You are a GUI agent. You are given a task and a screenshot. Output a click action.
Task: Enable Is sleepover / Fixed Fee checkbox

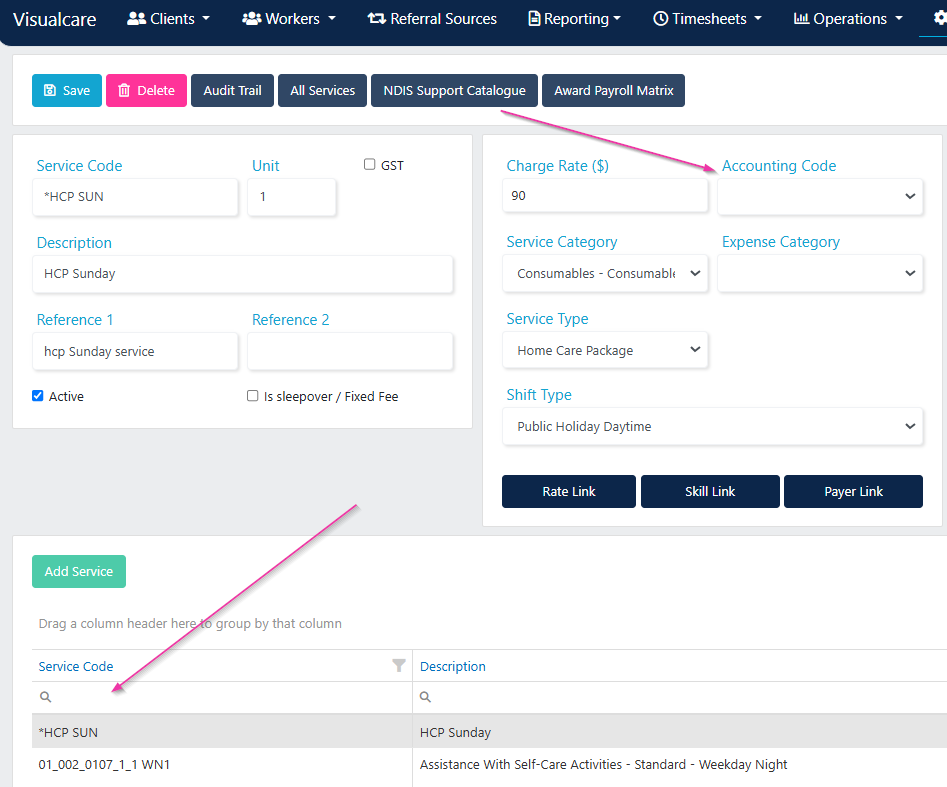(252, 396)
